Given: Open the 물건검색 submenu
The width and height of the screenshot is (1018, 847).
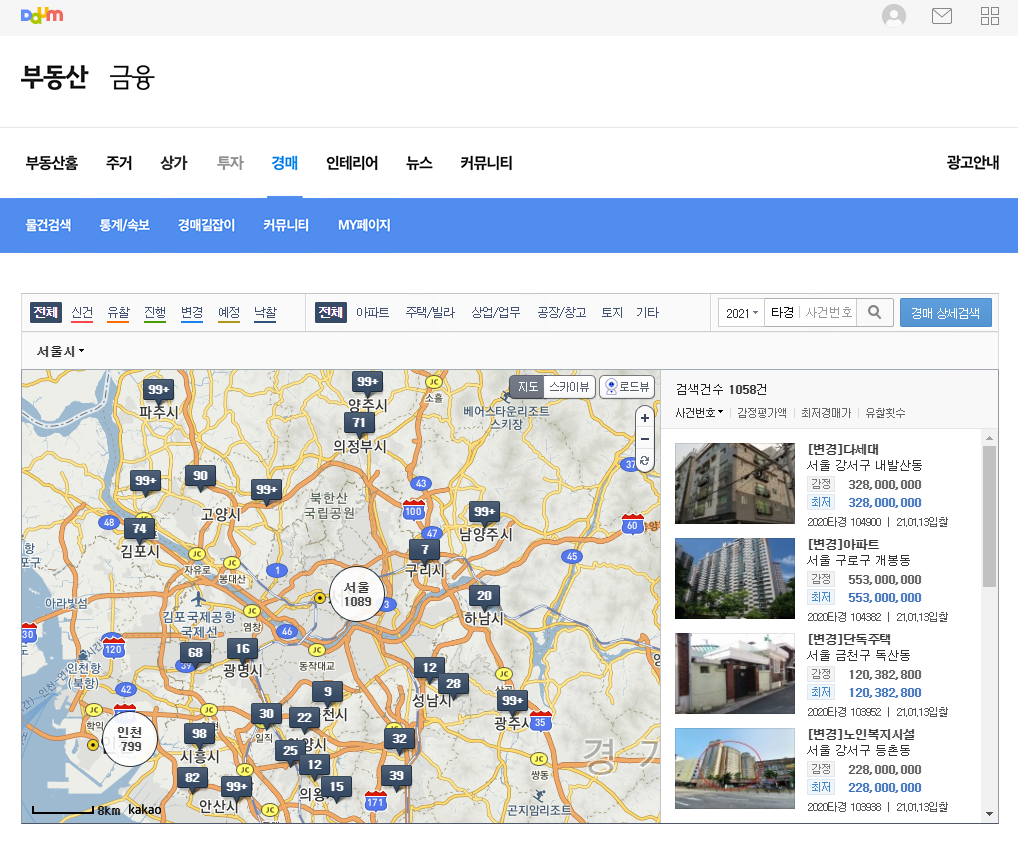Looking at the screenshot, I should (48, 225).
